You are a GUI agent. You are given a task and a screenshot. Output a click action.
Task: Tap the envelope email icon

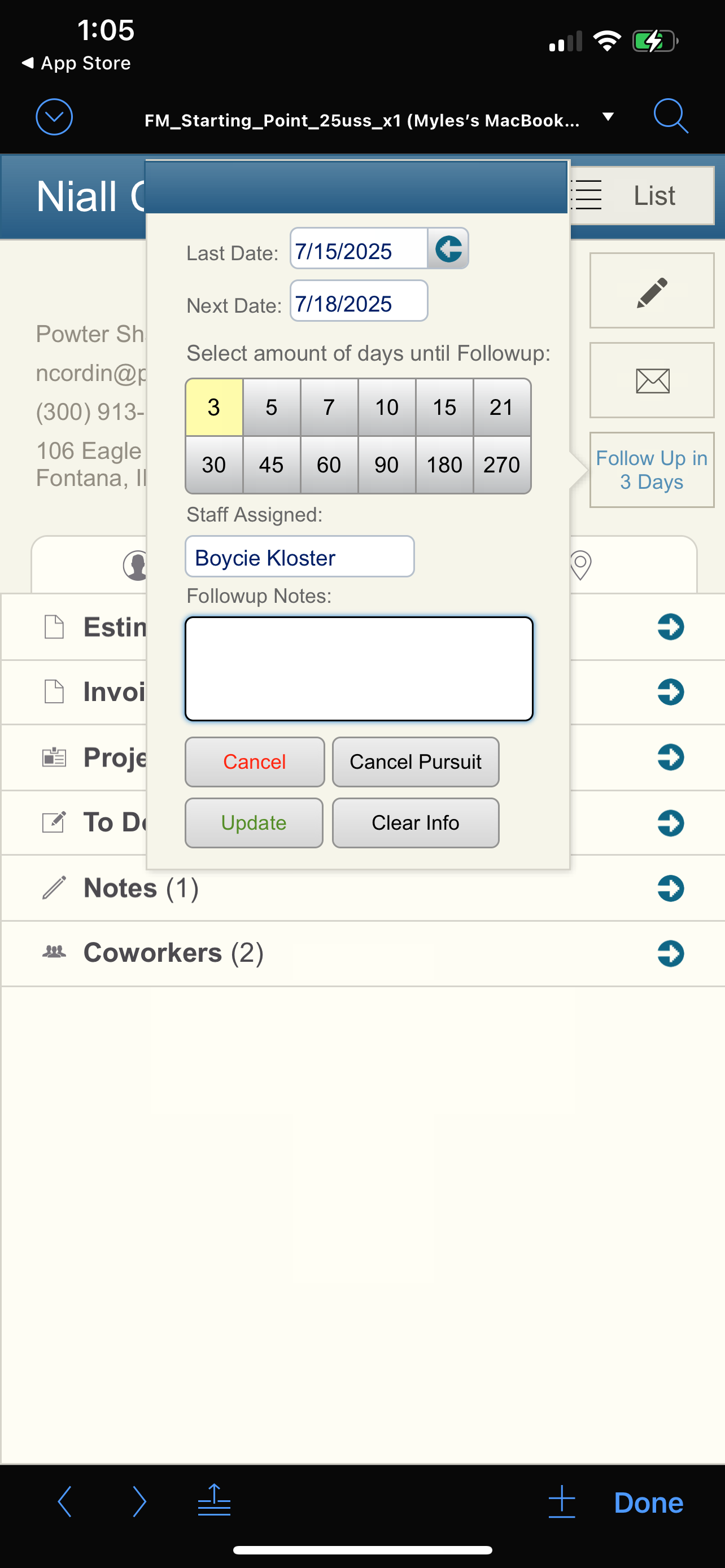click(x=652, y=380)
